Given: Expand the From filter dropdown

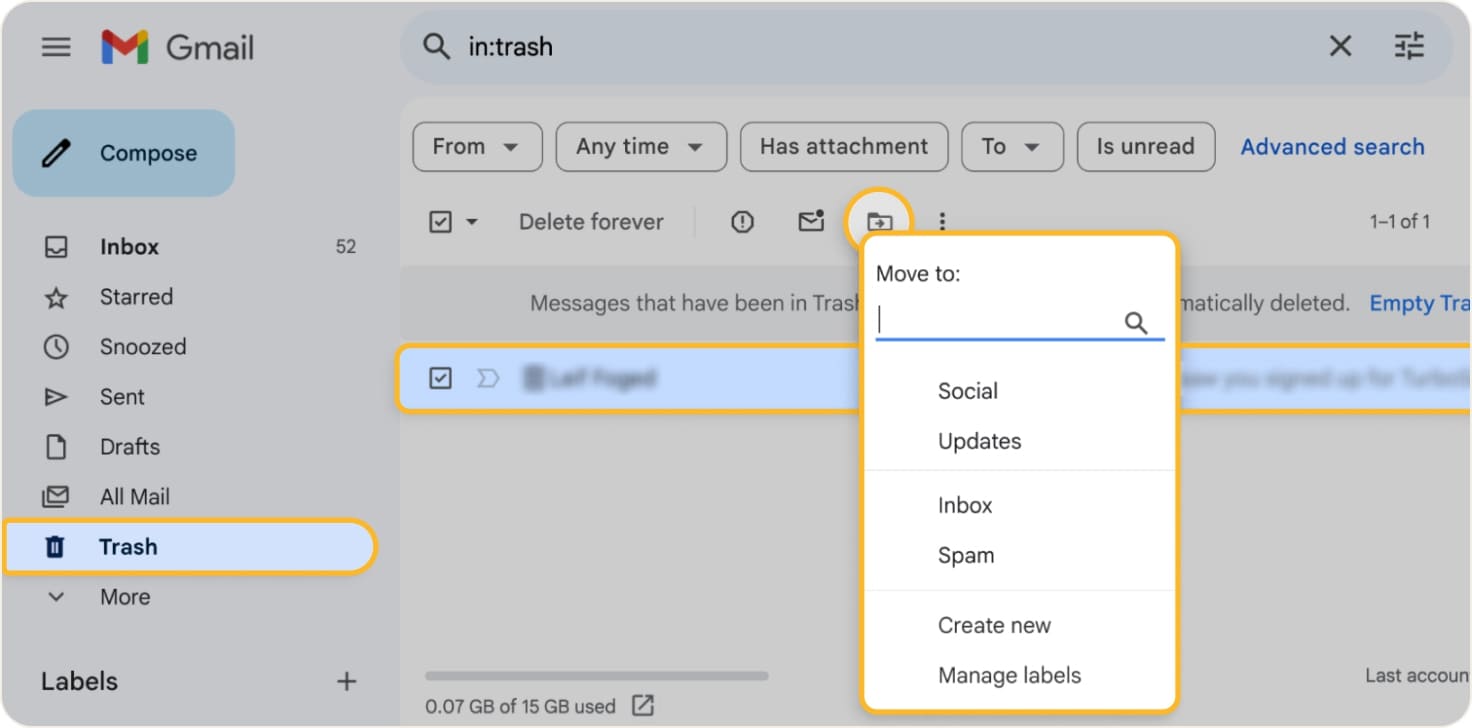Looking at the screenshot, I should (477, 147).
